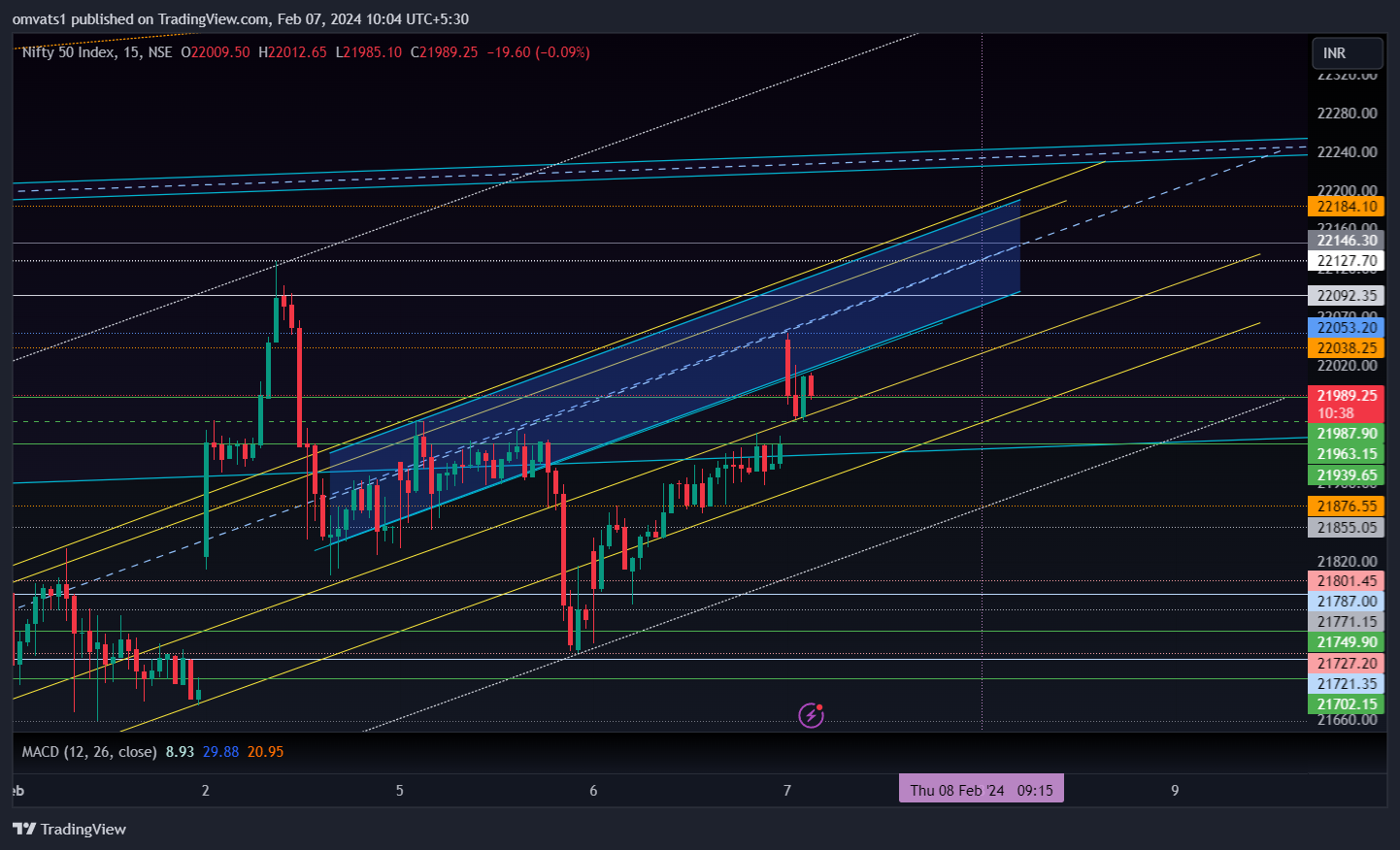Image resolution: width=1400 pixels, height=850 pixels.
Task: Click date 5 on the time axis
Action: coord(399,790)
